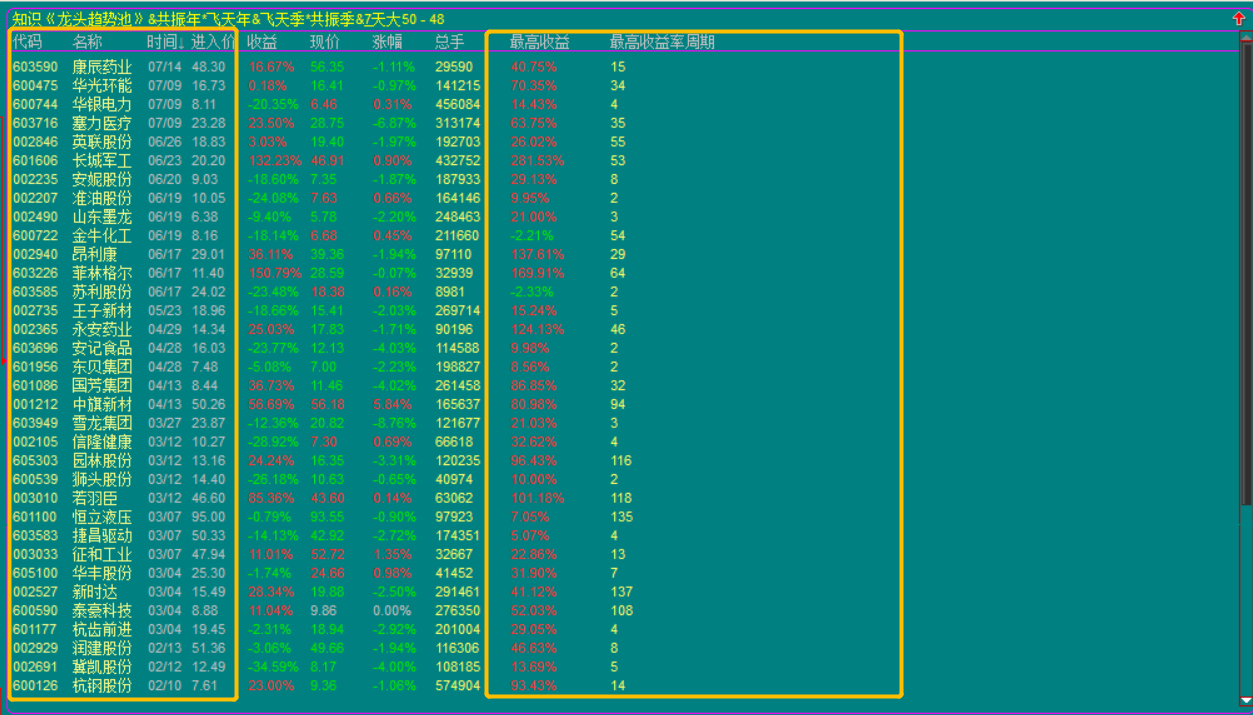Click the 华银电力 stock name
The image size is (1253, 715).
click(102, 104)
